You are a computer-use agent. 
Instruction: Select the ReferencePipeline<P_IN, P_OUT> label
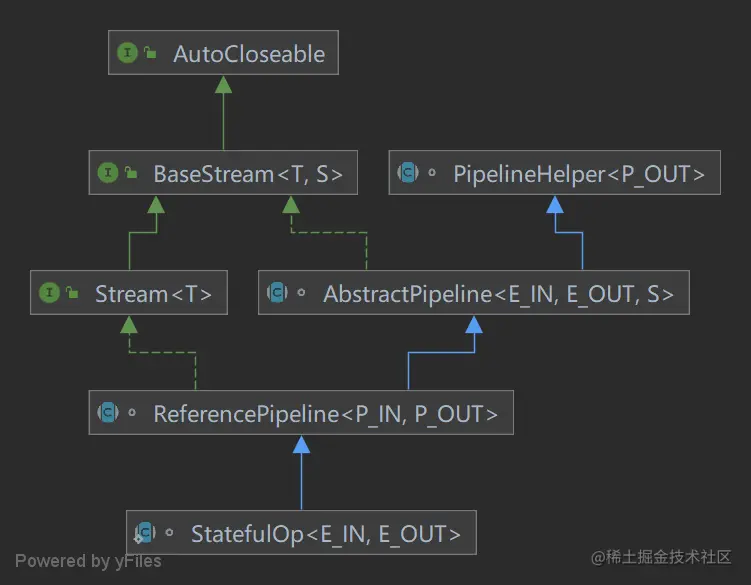(x=325, y=414)
